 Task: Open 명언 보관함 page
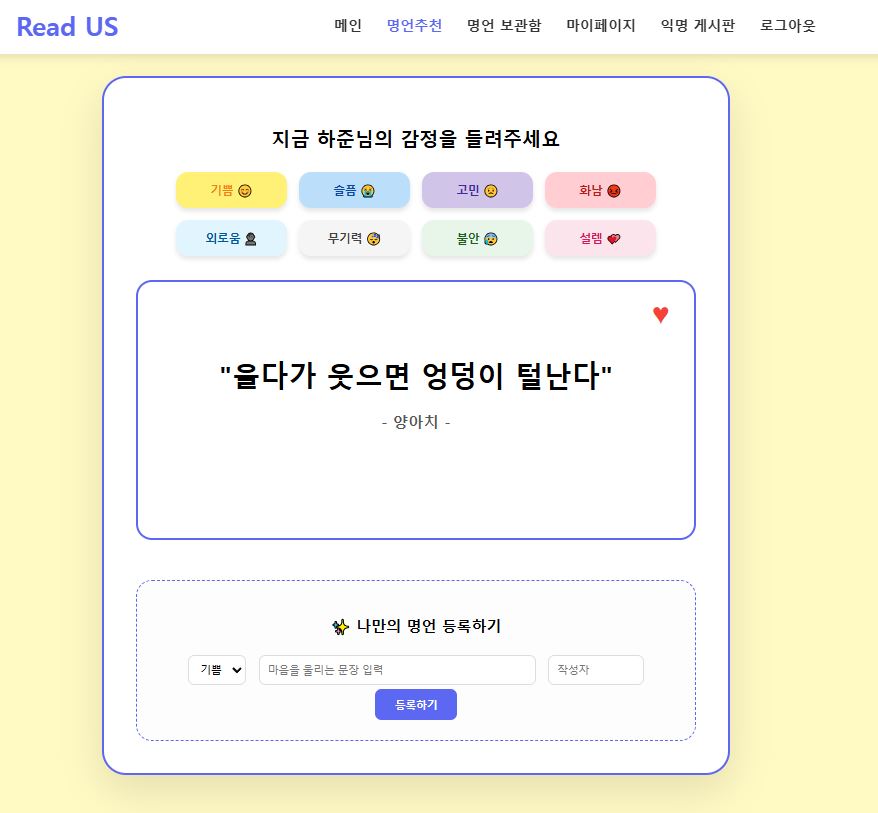(x=504, y=26)
